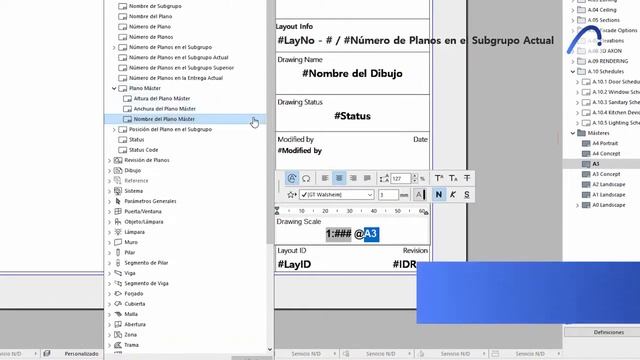
Task: Click the A3 master layout icon
Action: 586,164
